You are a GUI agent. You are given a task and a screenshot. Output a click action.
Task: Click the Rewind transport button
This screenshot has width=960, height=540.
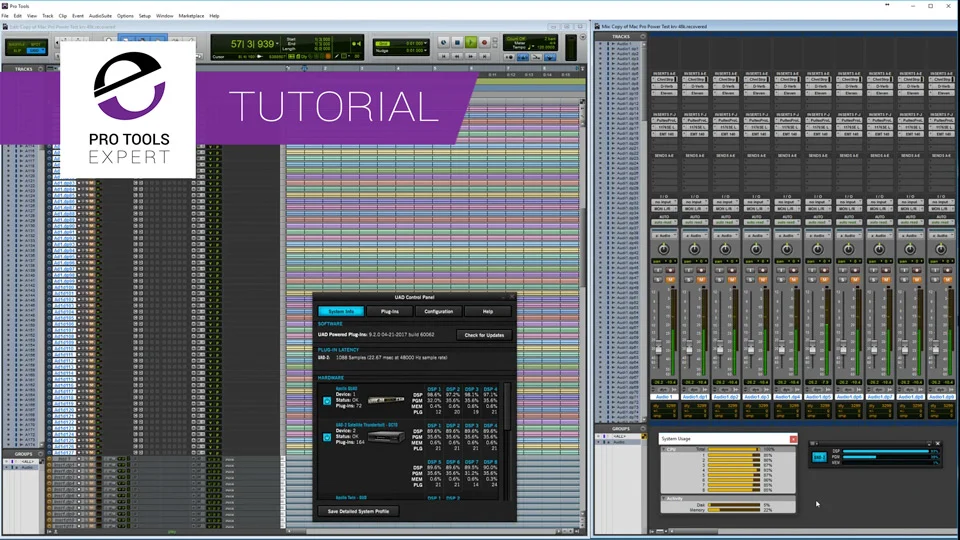pos(457,56)
